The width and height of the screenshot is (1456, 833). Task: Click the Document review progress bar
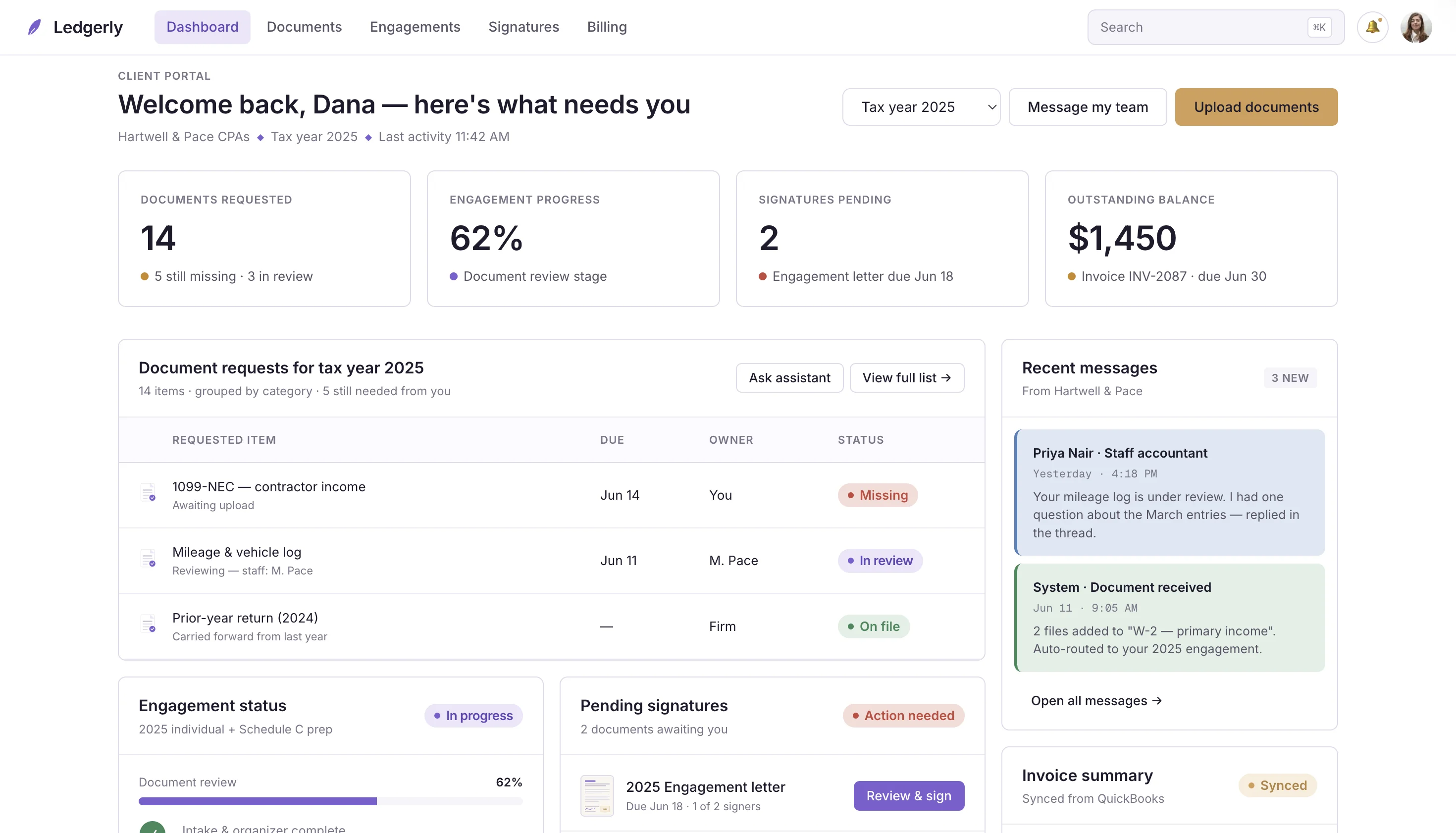(x=331, y=801)
